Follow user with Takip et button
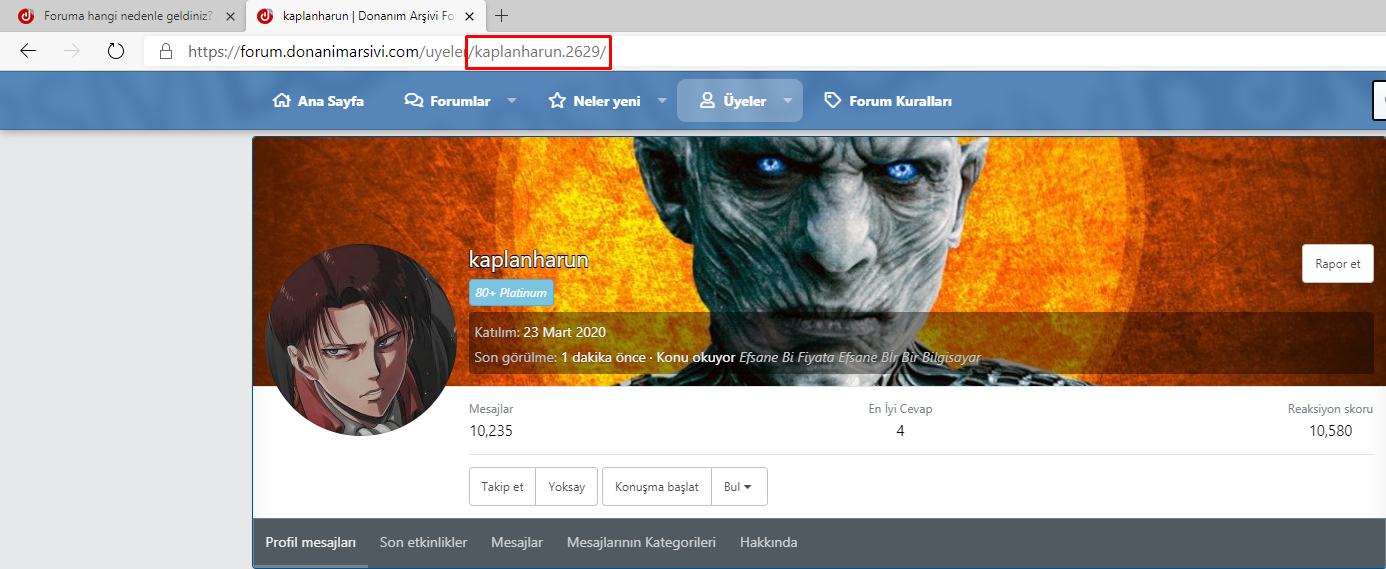The height and width of the screenshot is (569, 1386). pyautogui.click(x=502, y=487)
